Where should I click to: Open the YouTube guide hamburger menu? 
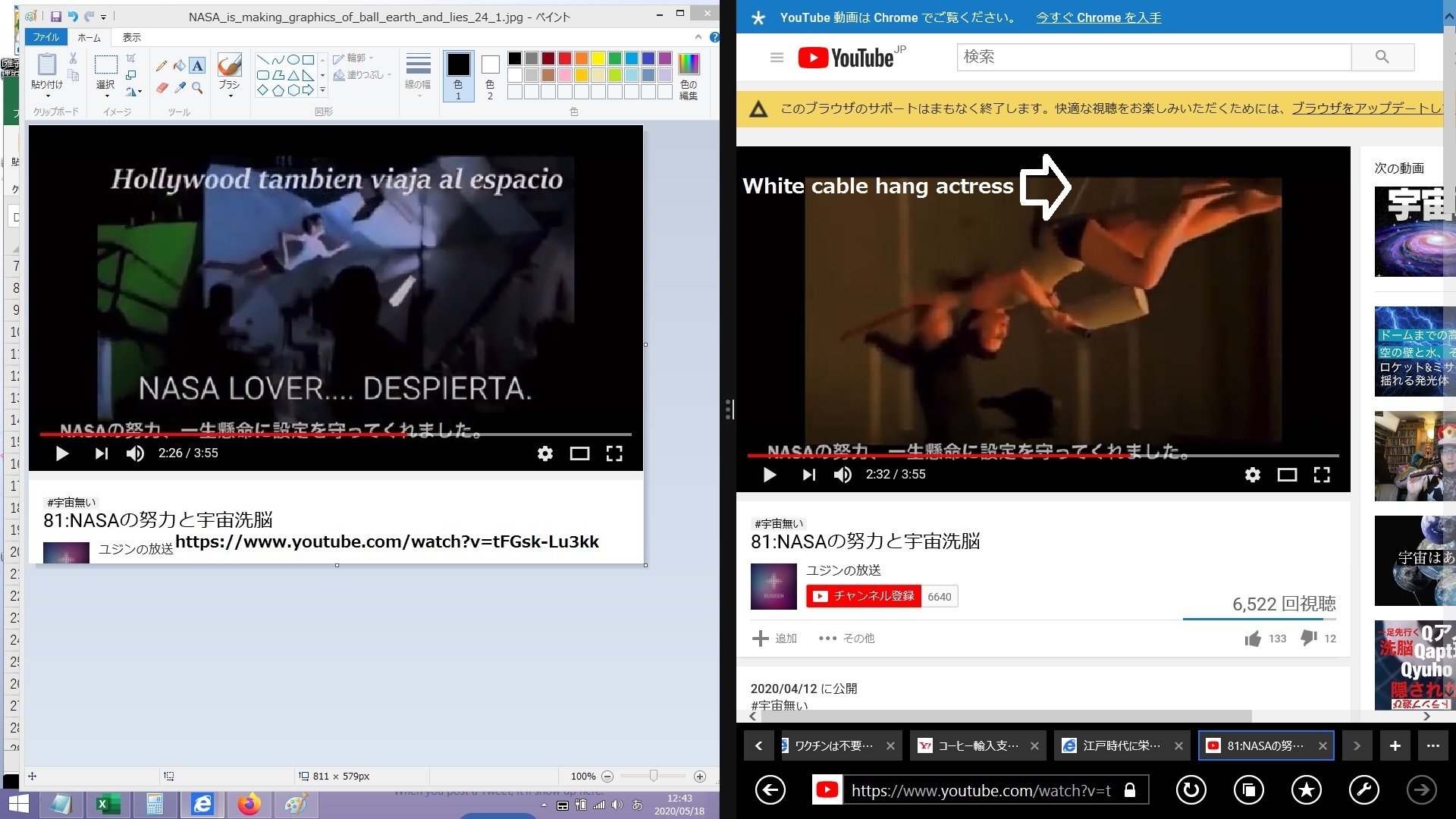point(777,58)
